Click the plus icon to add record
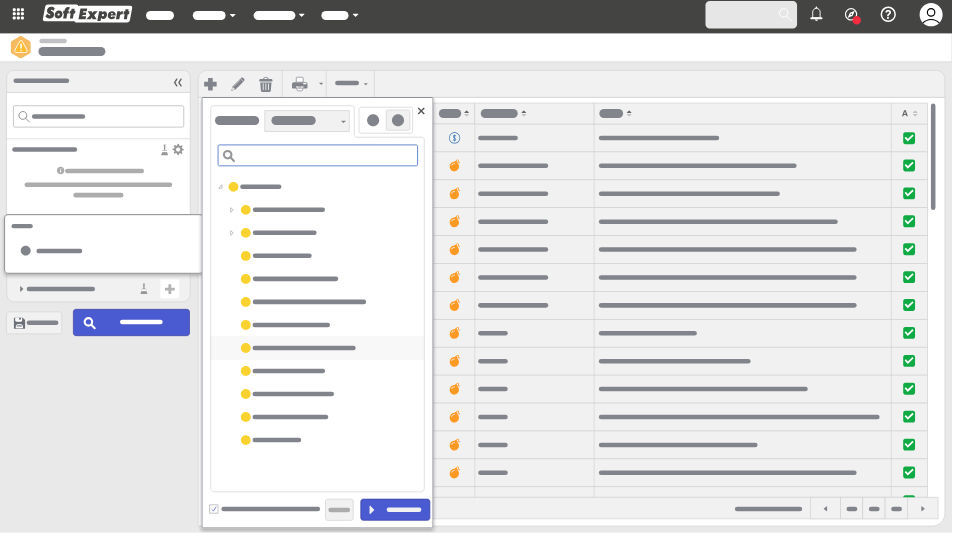Screen dimensions: 960x544 click(x=210, y=84)
